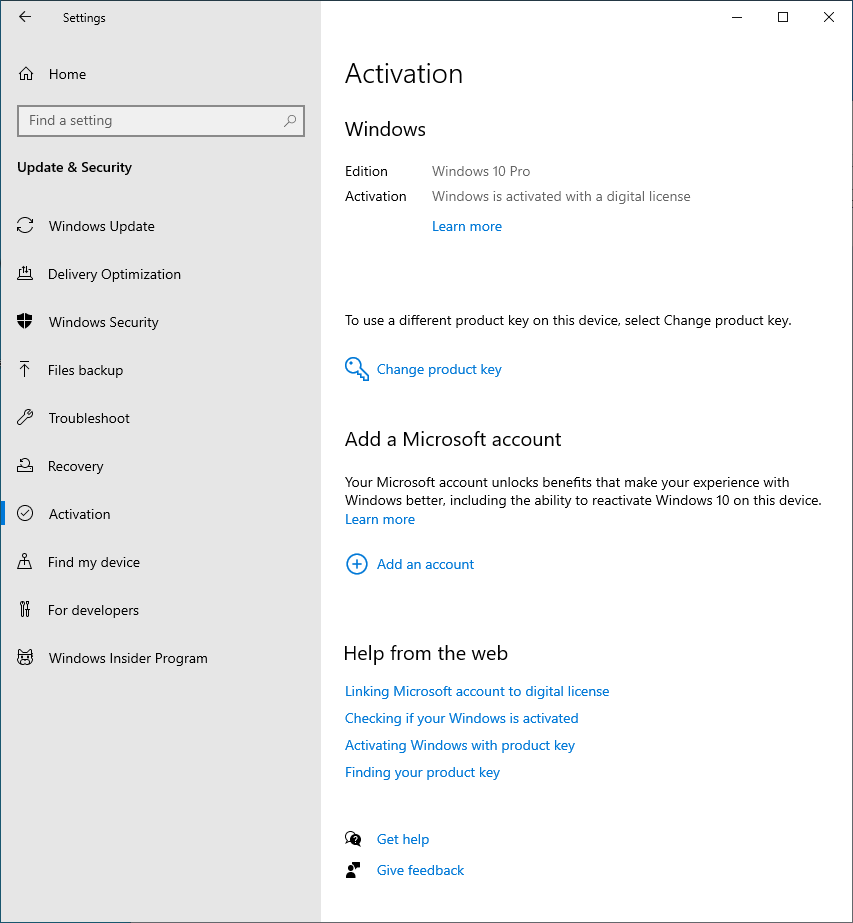The width and height of the screenshot is (853, 923).
Task: Click the Find my device icon
Action: coord(25,562)
